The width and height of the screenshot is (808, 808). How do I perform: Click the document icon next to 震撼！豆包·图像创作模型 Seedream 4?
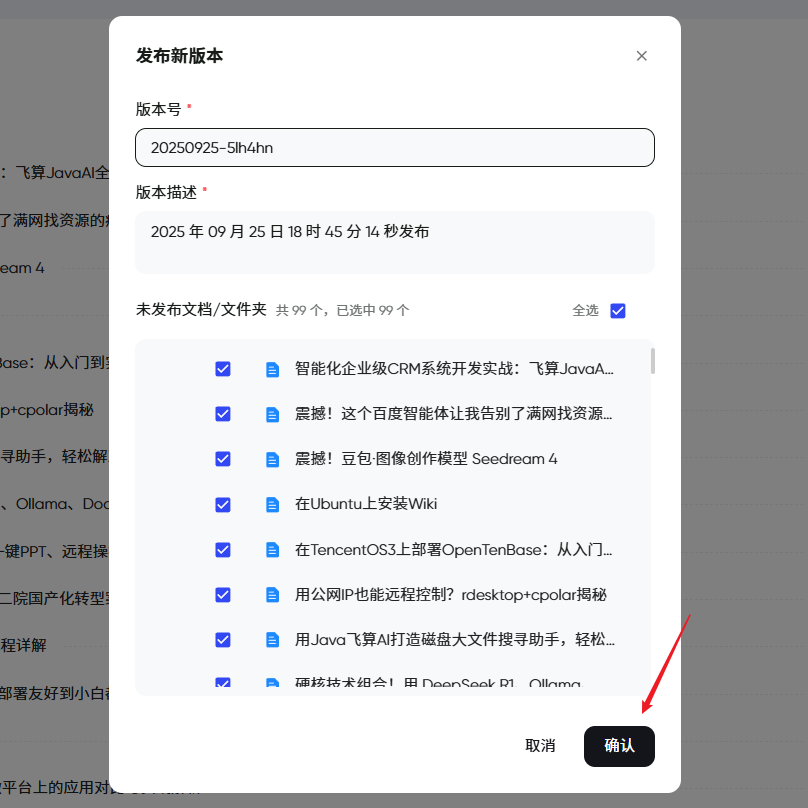coord(272,459)
